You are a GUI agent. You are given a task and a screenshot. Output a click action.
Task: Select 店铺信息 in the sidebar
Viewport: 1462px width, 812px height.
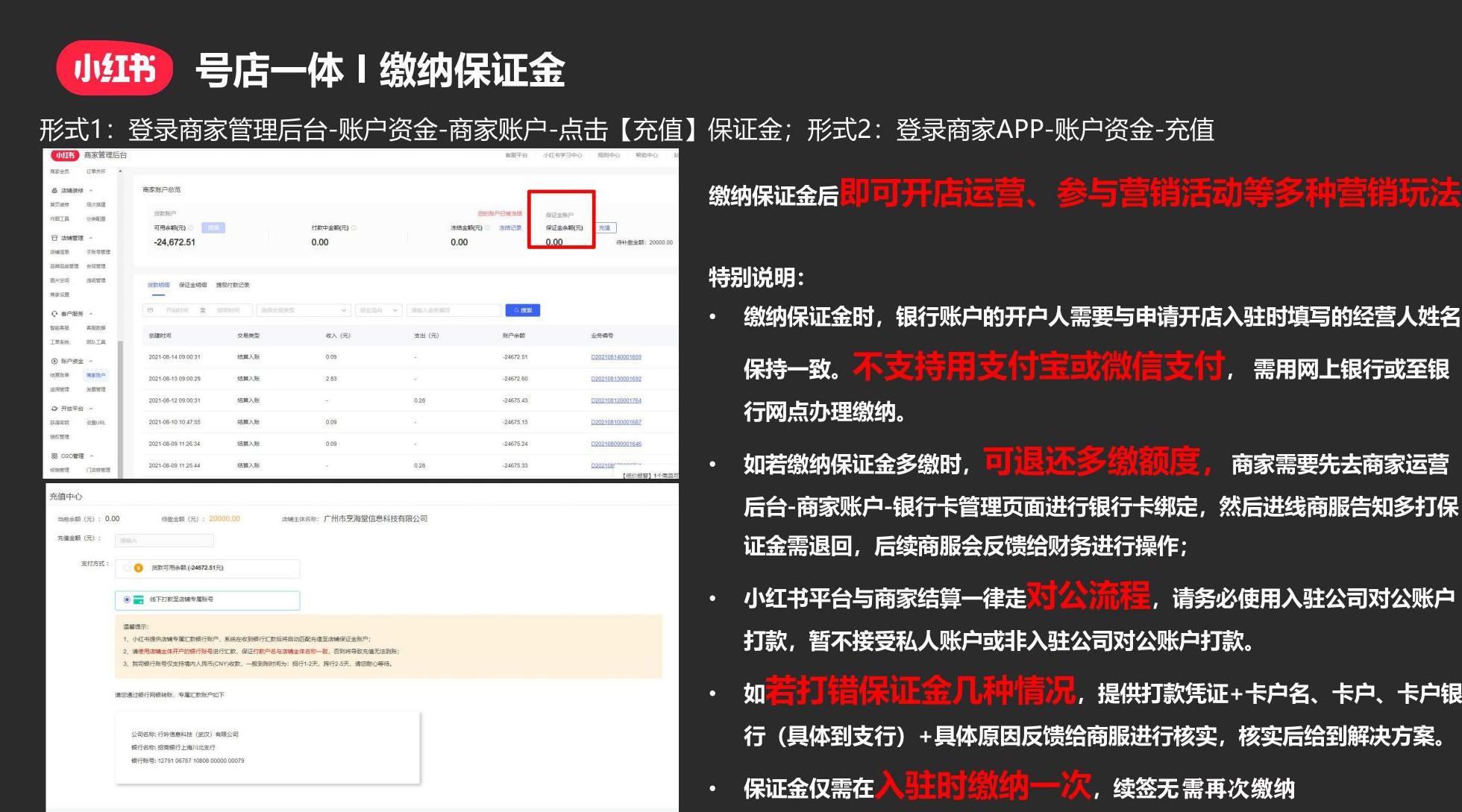coord(60,252)
